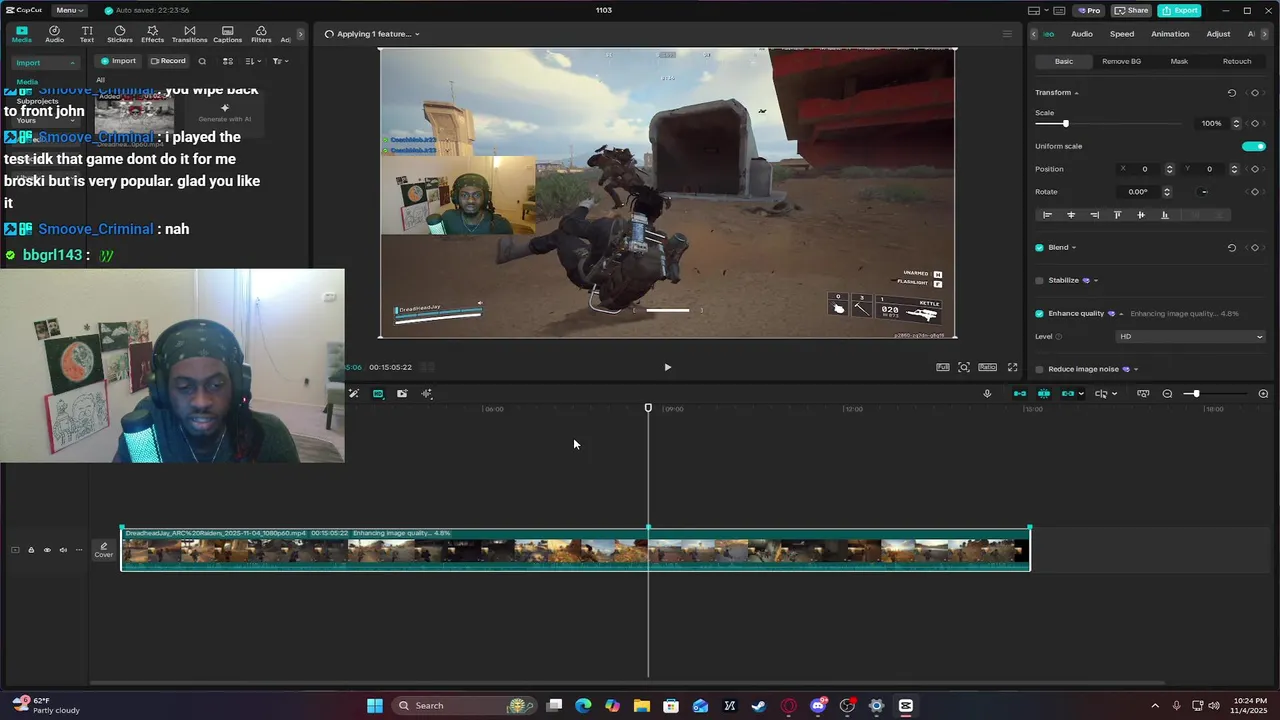
Task: Click the fullscreen preview icon
Action: pyautogui.click(x=1012, y=367)
